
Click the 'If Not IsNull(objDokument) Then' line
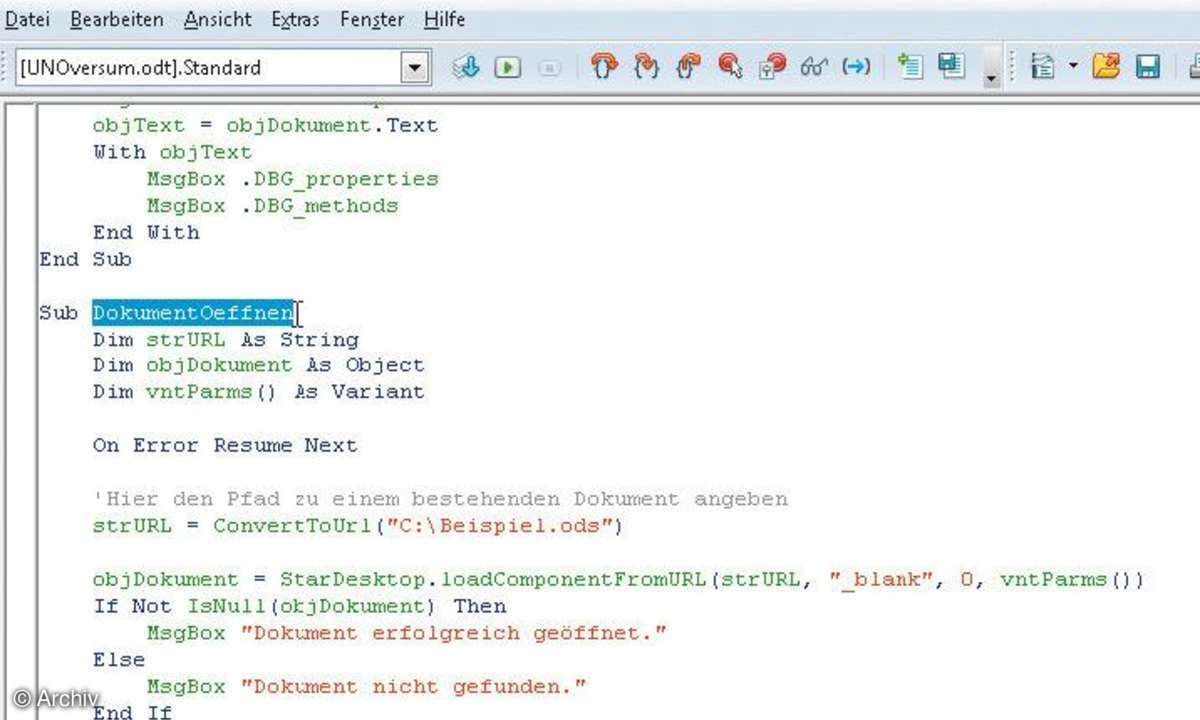299,605
